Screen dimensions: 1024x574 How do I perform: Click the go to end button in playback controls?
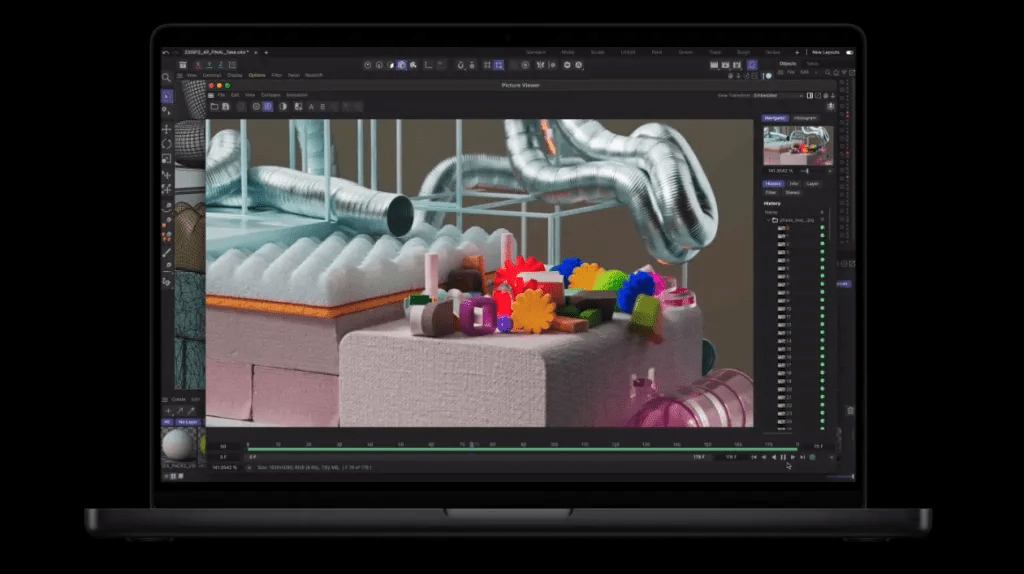[803, 458]
